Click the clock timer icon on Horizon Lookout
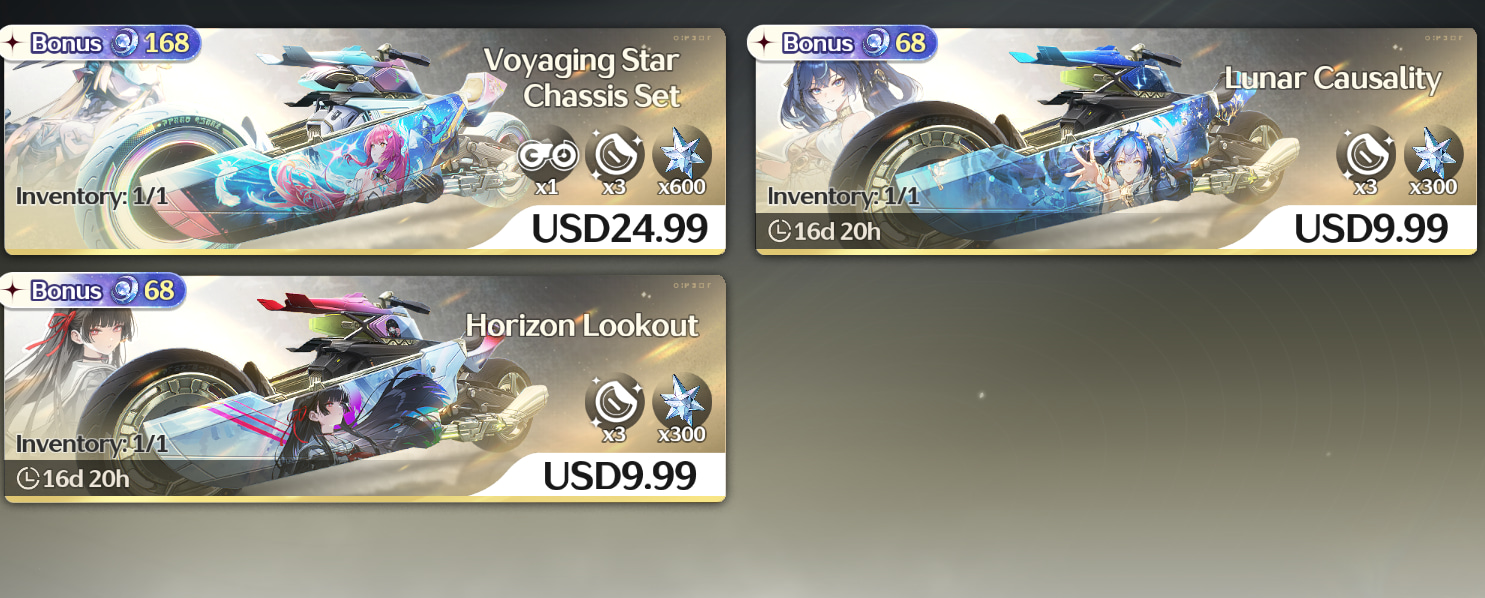The image size is (1485, 598). (28, 479)
